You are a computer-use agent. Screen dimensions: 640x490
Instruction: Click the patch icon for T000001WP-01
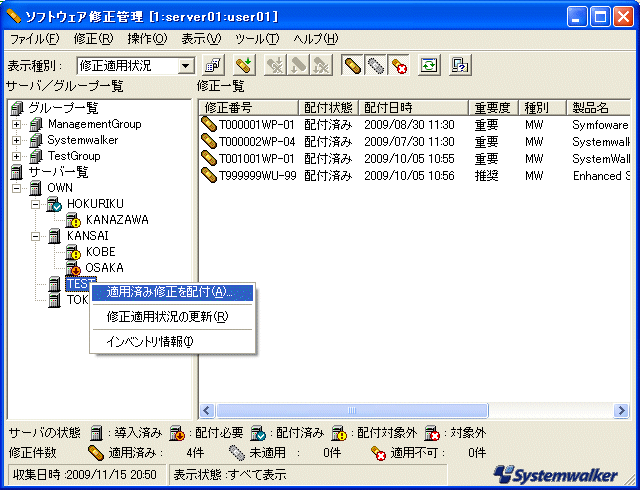coord(209,124)
